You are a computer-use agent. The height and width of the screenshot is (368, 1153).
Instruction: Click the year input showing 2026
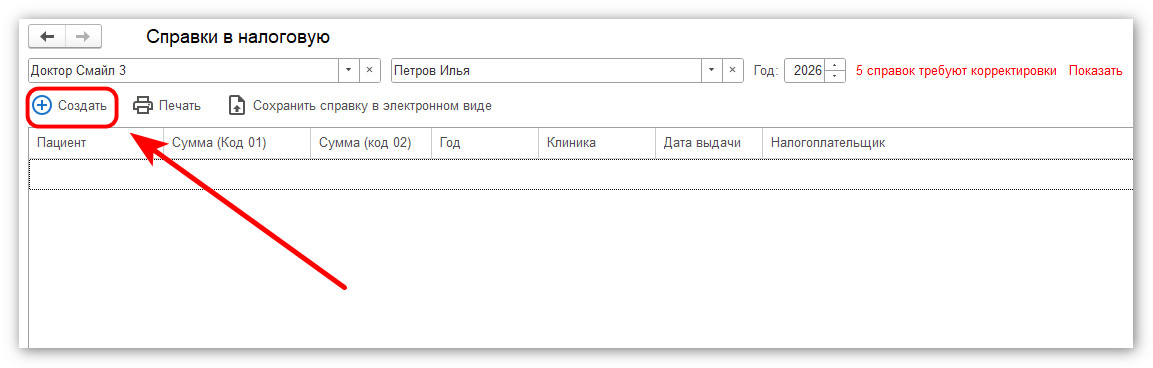(x=805, y=71)
